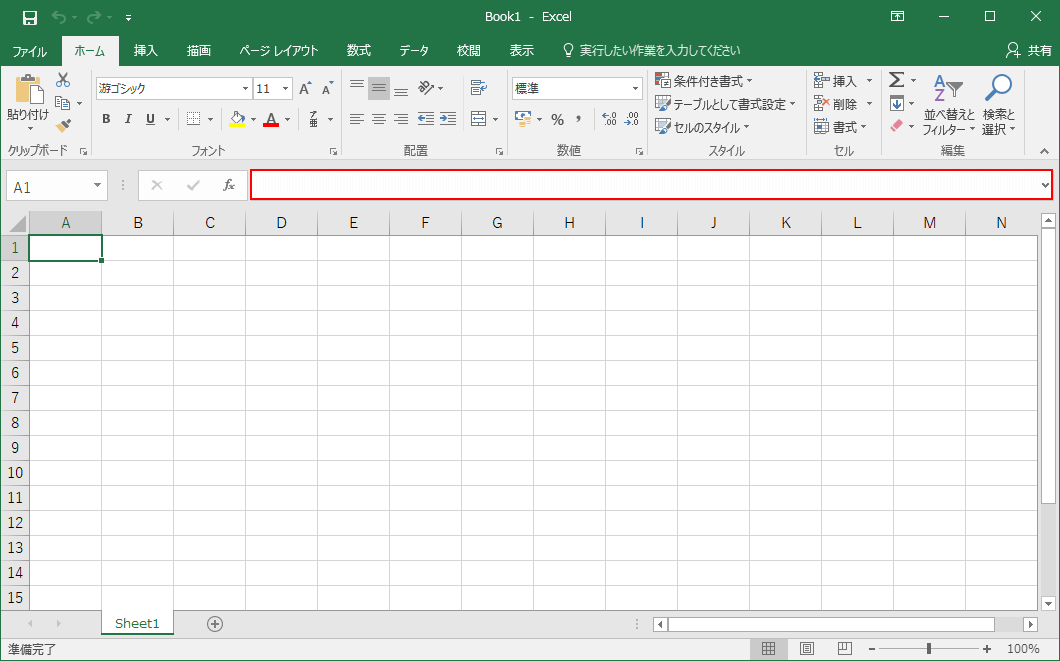Redo the last undone action

click(x=94, y=17)
